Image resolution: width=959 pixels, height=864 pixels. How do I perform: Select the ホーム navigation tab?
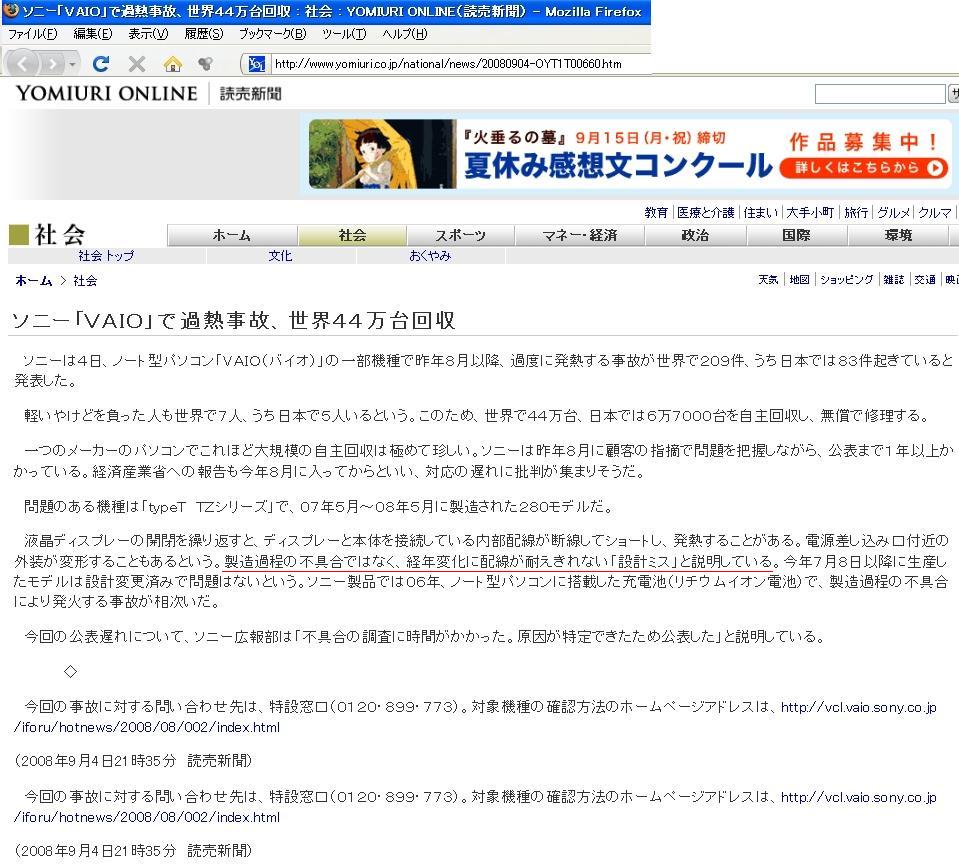coord(232,235)
